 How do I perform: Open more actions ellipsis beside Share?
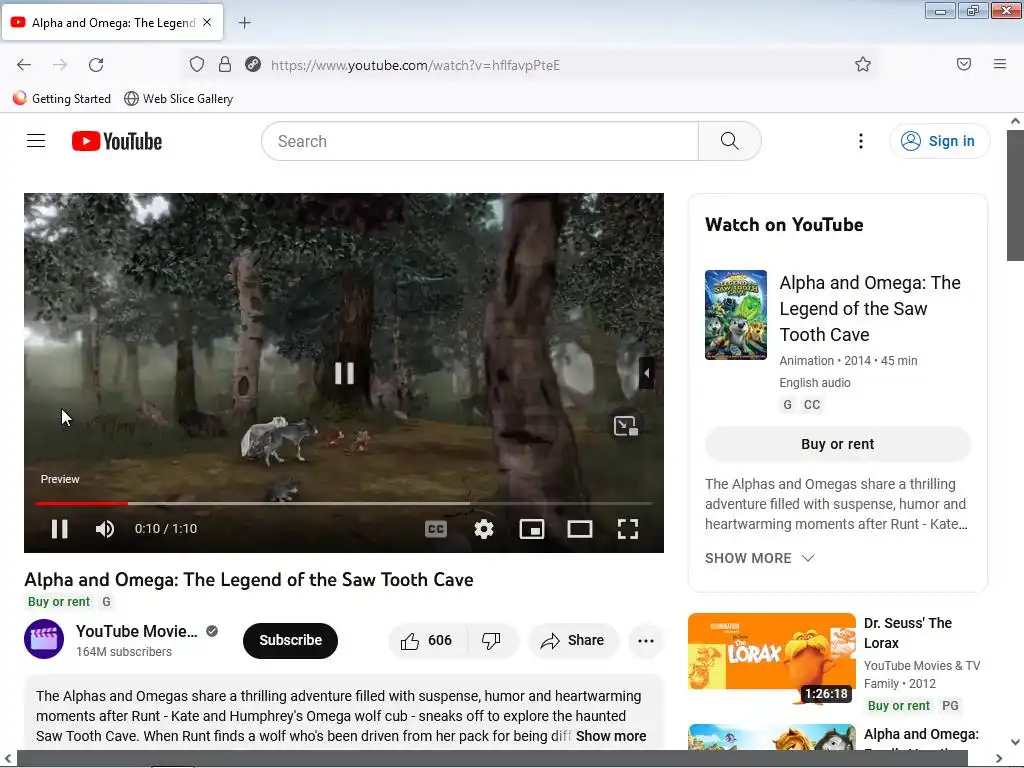point(646,641)
